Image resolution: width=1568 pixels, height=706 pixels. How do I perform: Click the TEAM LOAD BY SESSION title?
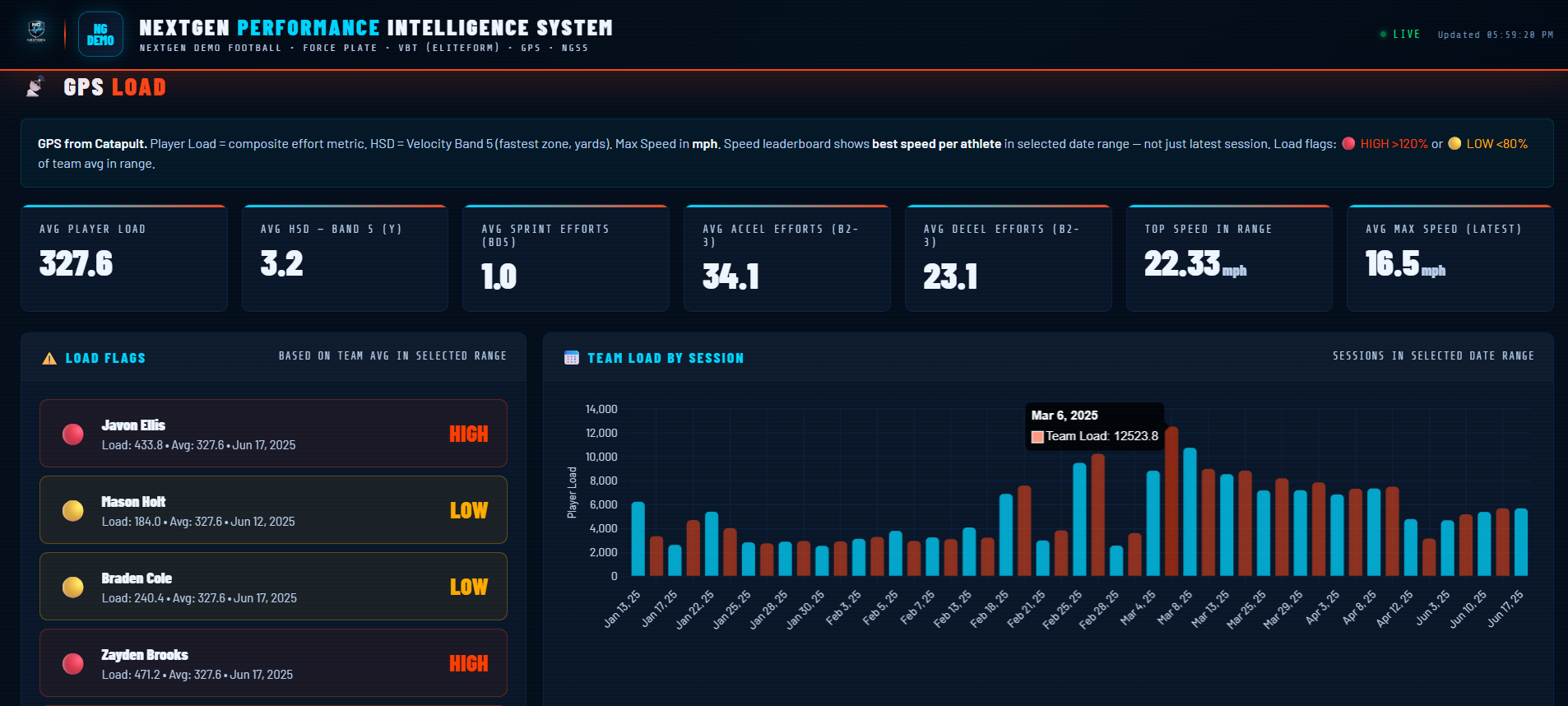(x=666, y=359)
